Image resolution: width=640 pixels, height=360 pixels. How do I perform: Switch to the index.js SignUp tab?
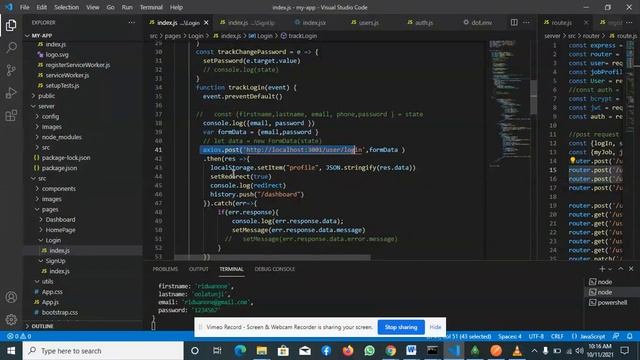pos(249,23)
